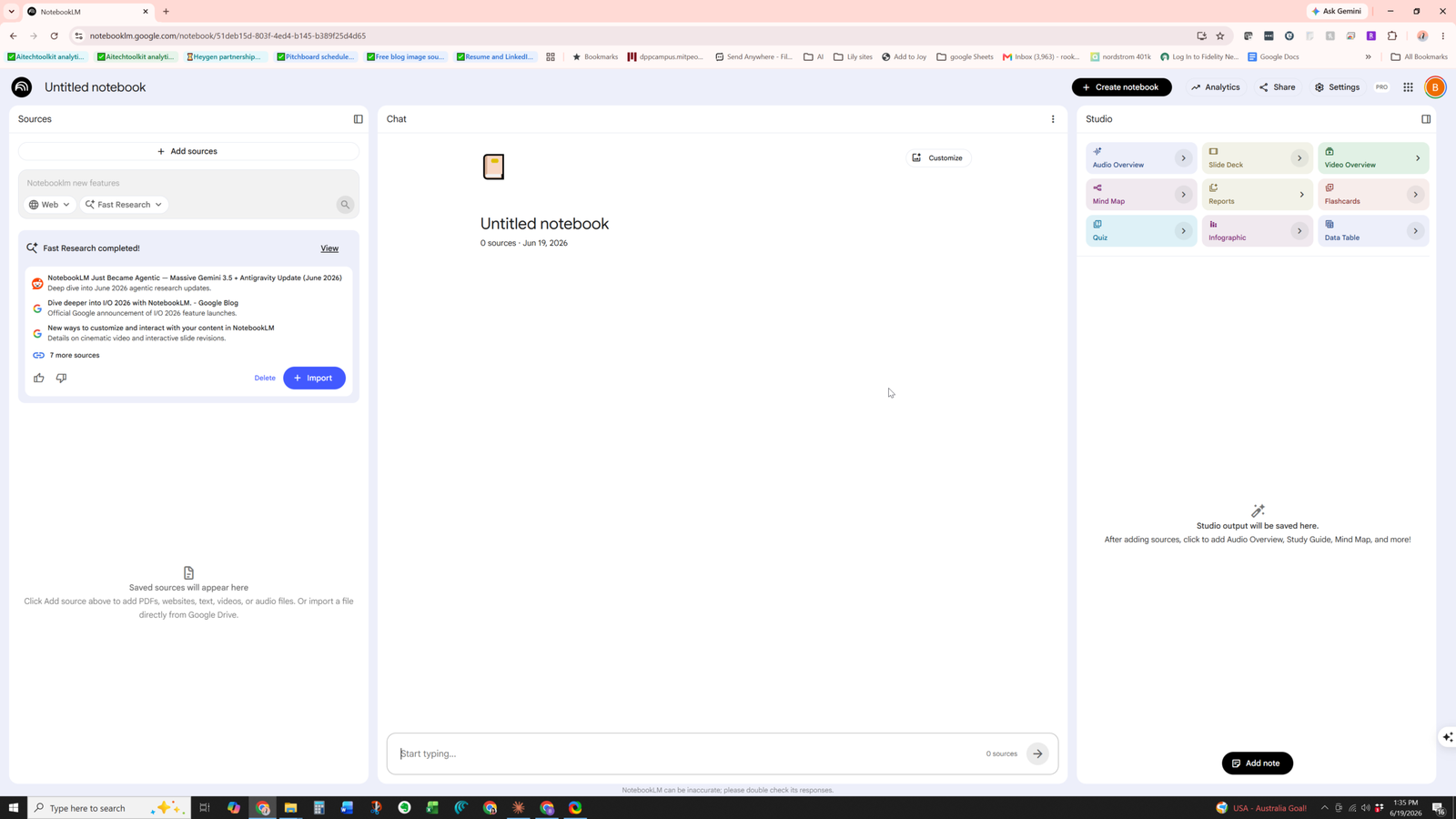Screen dimensions: 1456x819
Task: Open Task View on taskbar
Action: (205, 808)
